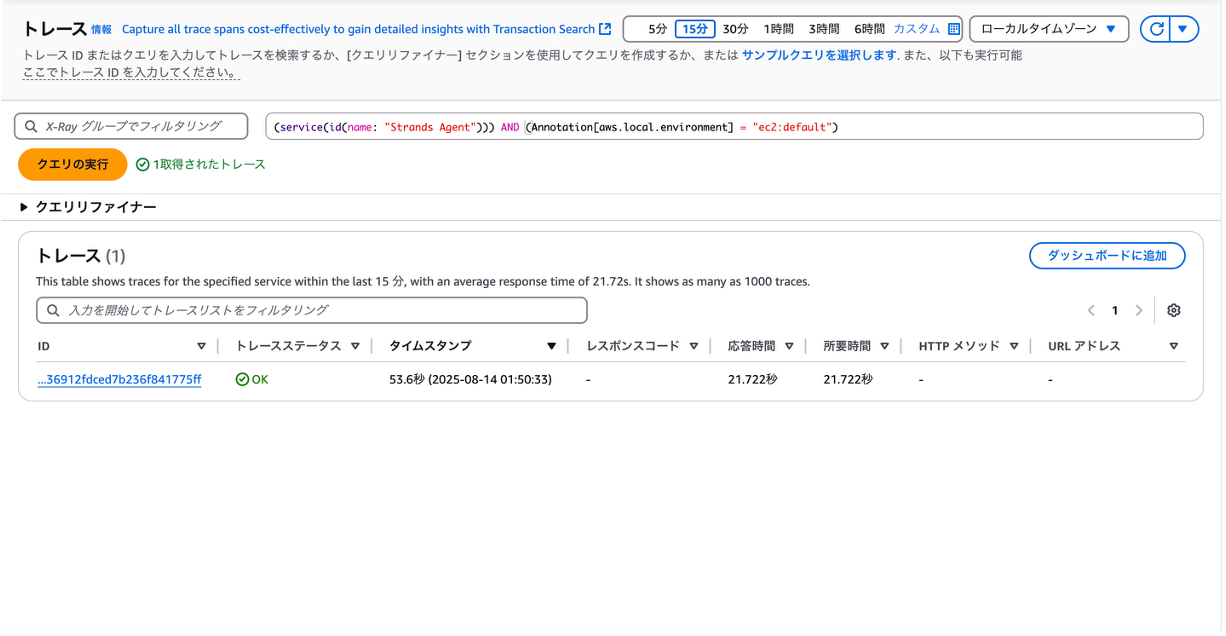Open the ローカルタイムゾーン dropdown
Image resolution: width=1226 pixels, height=636 pixels.
(x=1049, y=29)
